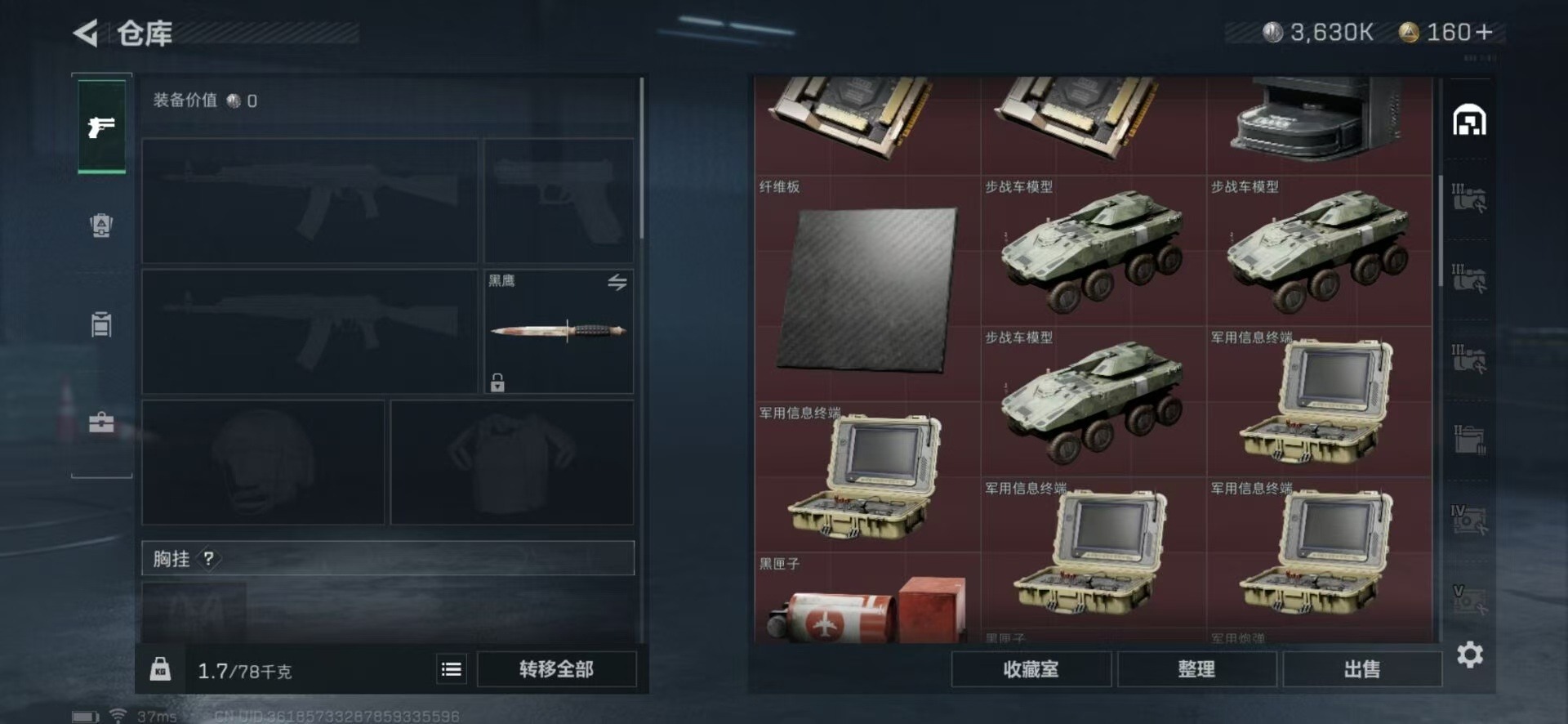Go back using the arrow beside 仓库

click(x=86, y=33)
